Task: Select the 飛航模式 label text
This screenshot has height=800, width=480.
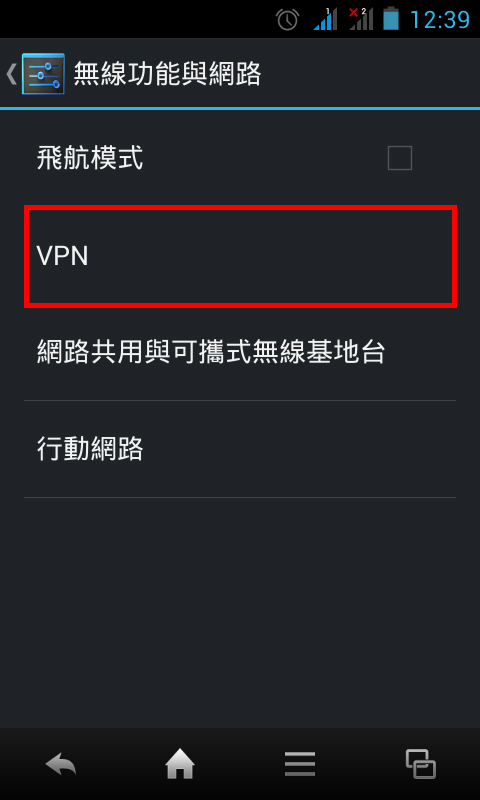Action: click(90, 158)
